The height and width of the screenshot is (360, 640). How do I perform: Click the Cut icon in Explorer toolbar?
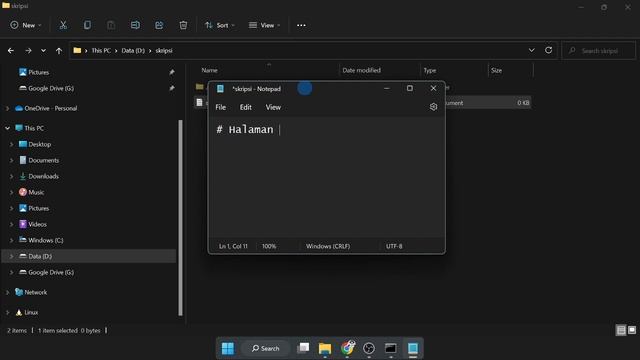click(63, 25)
